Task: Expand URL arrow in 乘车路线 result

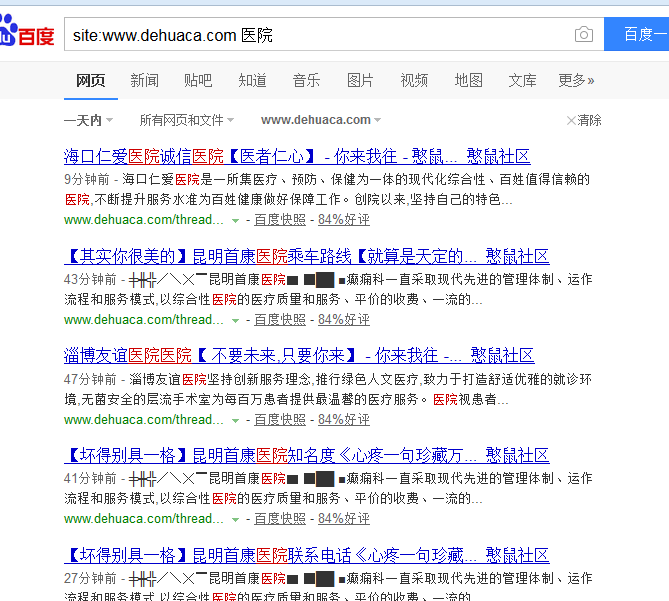Action: tap(235, 320)
